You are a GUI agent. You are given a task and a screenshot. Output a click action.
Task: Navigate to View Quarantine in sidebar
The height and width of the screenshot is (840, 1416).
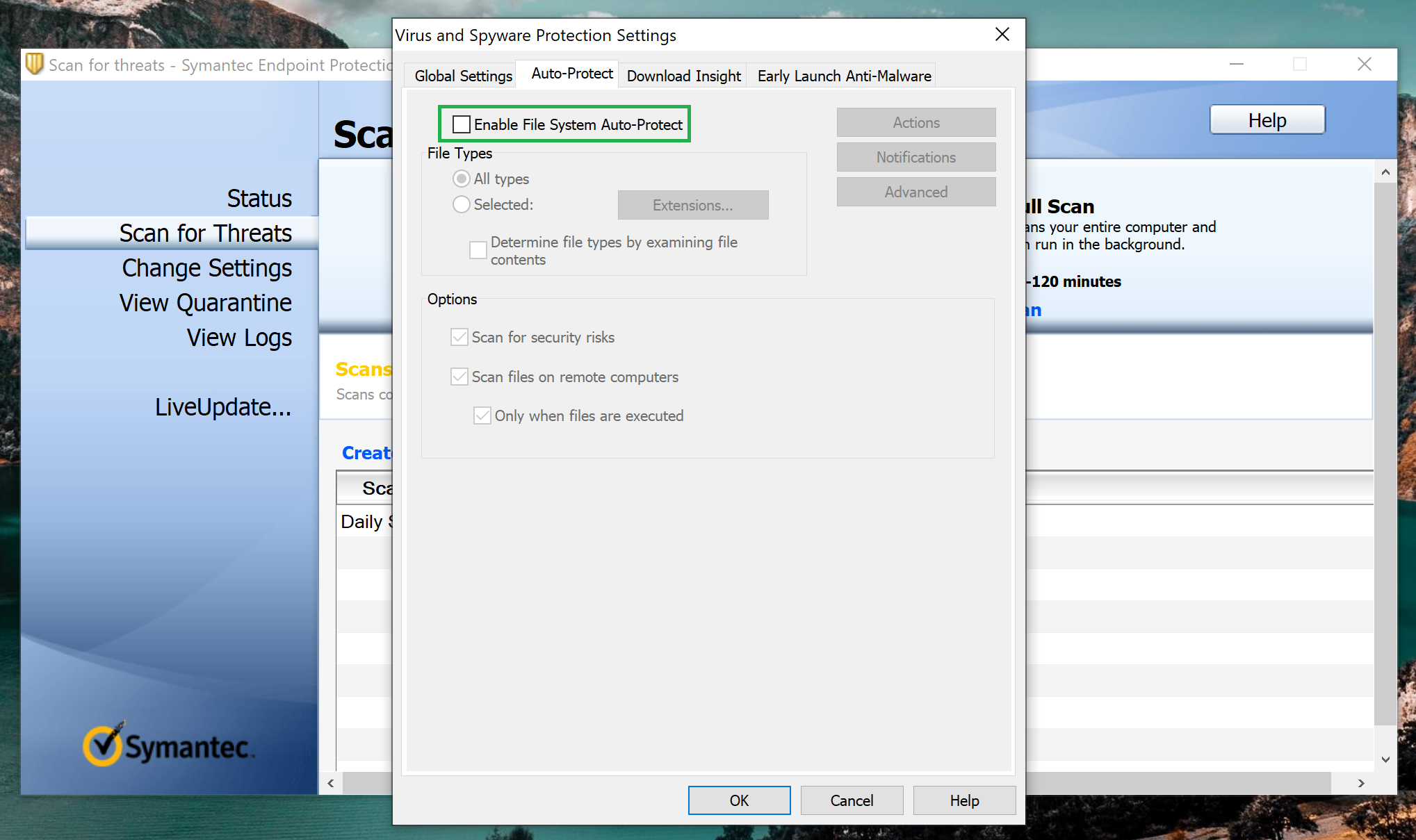click(205, 302)
